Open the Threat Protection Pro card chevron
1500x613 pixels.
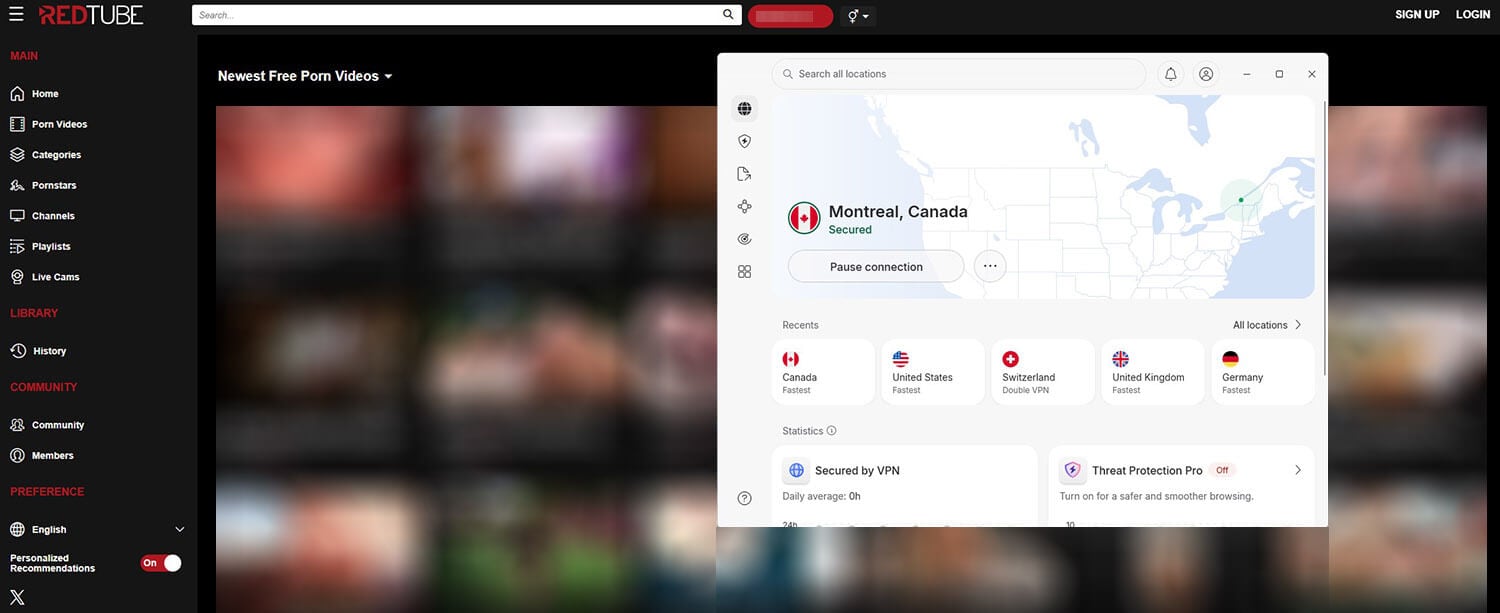click(1298, 470)
